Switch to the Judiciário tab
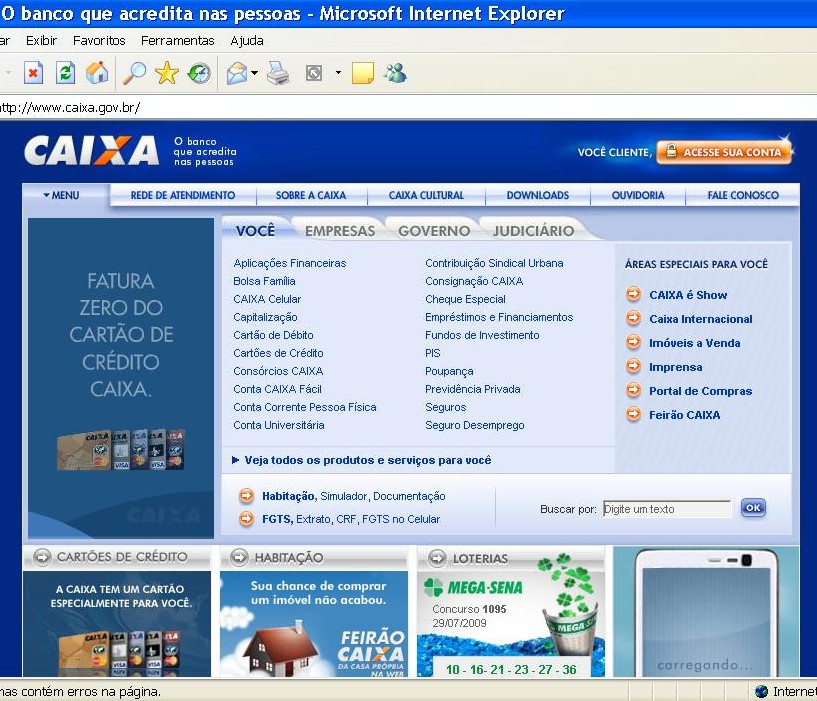Image resolution: width=817 pixels, height=701 pixels. pos(534,231)
